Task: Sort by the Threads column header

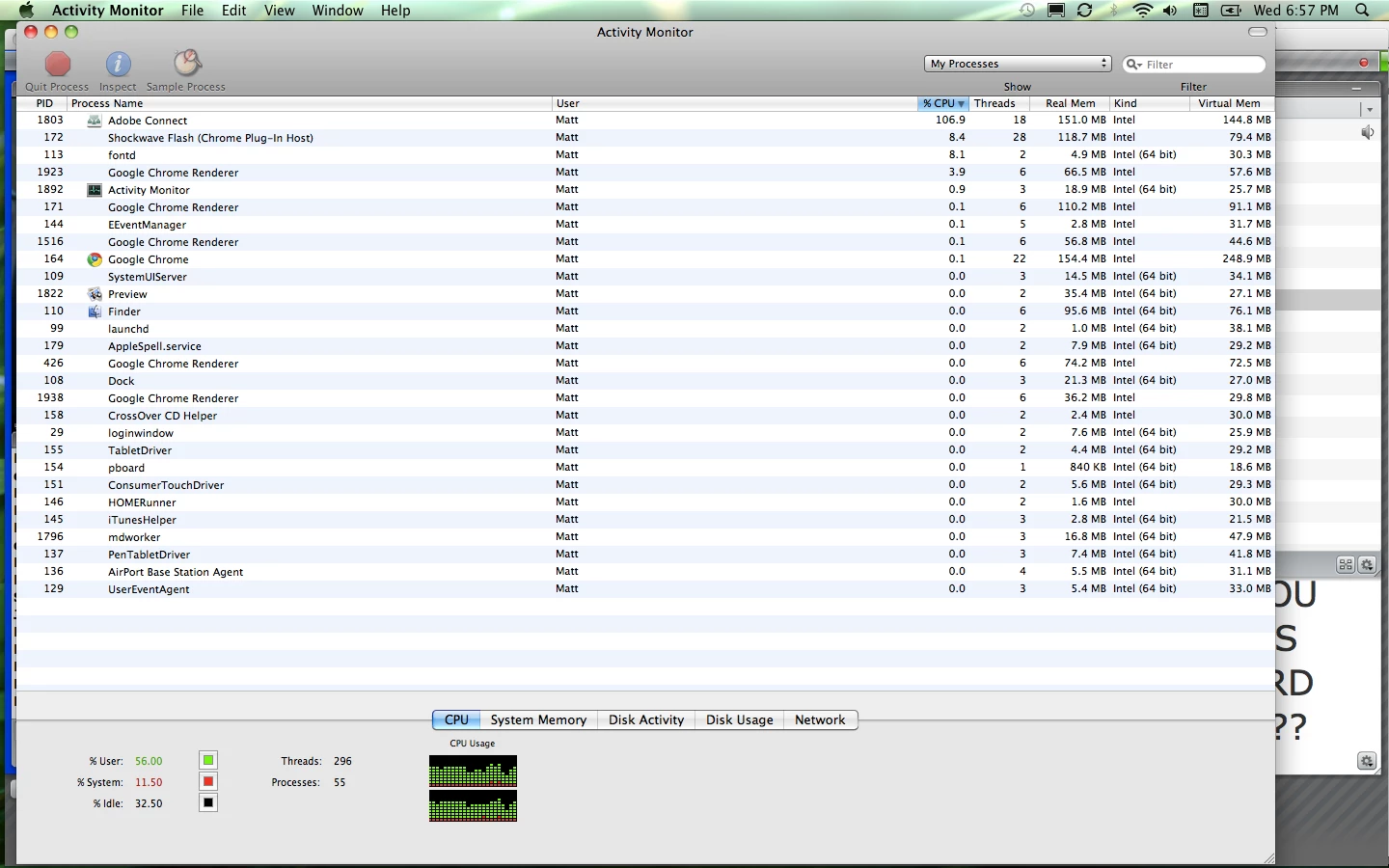Action: pos(998,103)
